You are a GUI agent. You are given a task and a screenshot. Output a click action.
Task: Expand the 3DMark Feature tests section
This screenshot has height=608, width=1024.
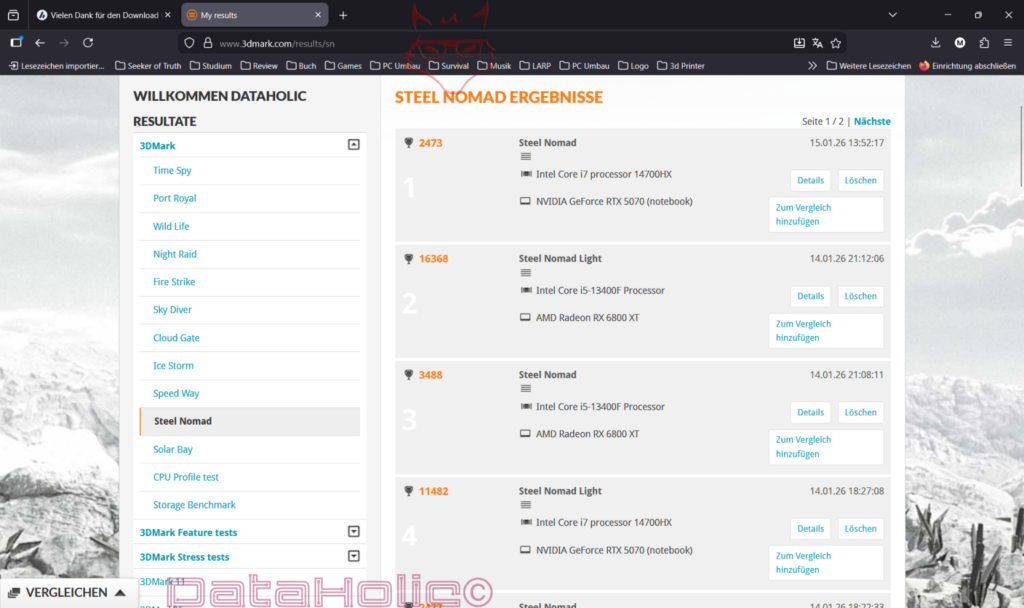click(353, 532)
